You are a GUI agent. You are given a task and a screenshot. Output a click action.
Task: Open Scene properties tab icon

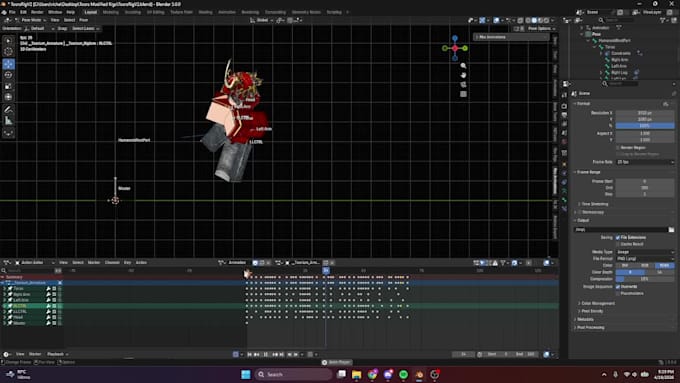tap(564, 133)
